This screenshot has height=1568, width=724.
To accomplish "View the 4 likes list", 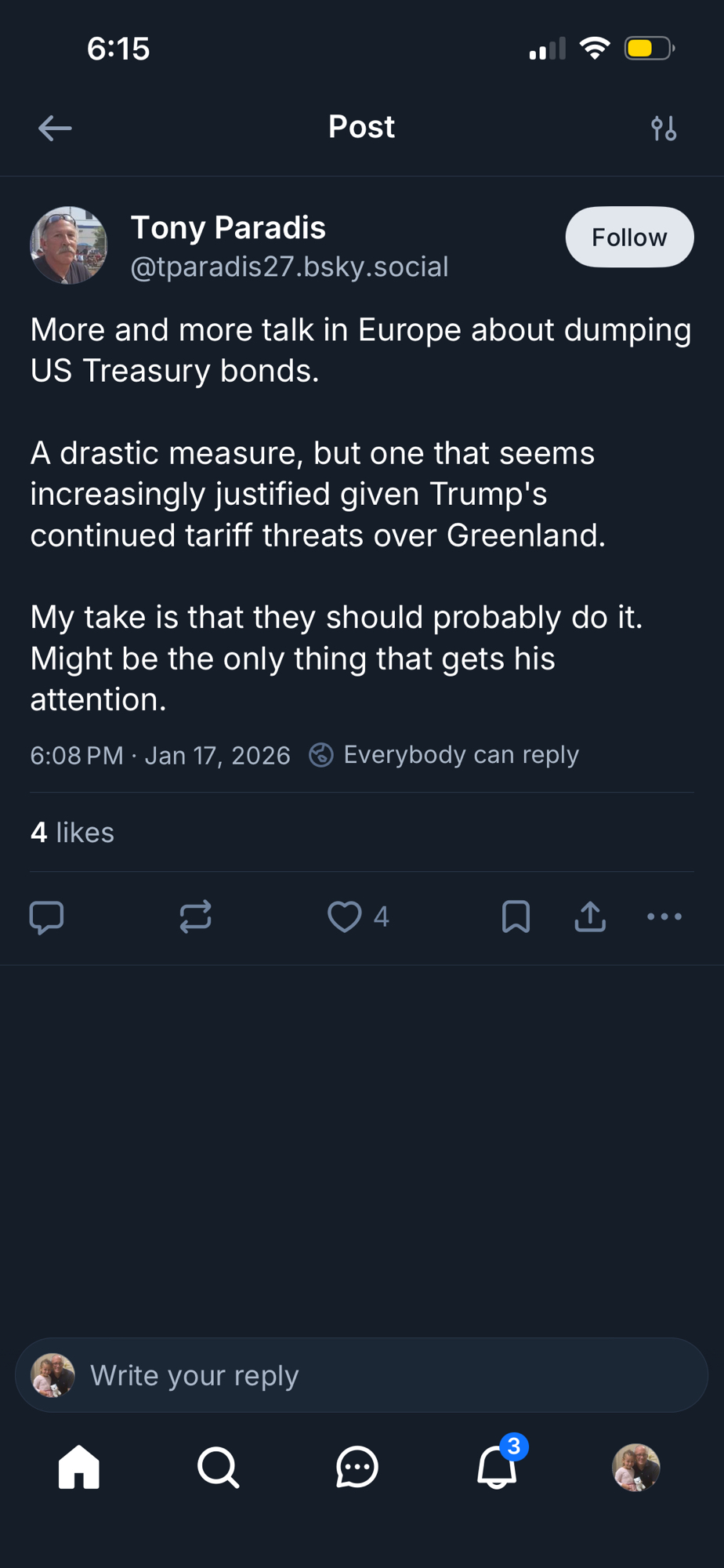I will 72,833.
